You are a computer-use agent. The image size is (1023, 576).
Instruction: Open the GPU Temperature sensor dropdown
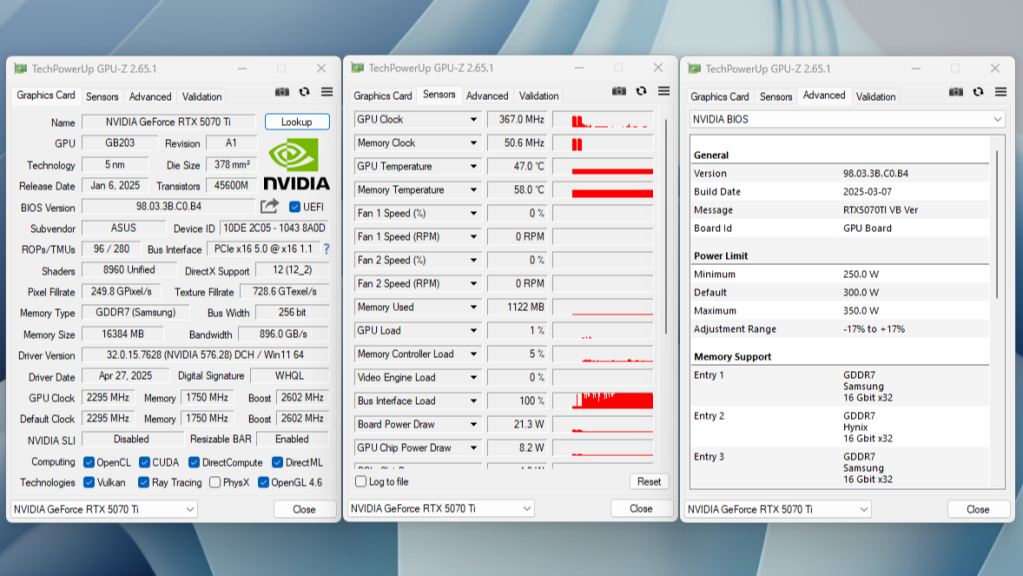(x=473, y=166)
